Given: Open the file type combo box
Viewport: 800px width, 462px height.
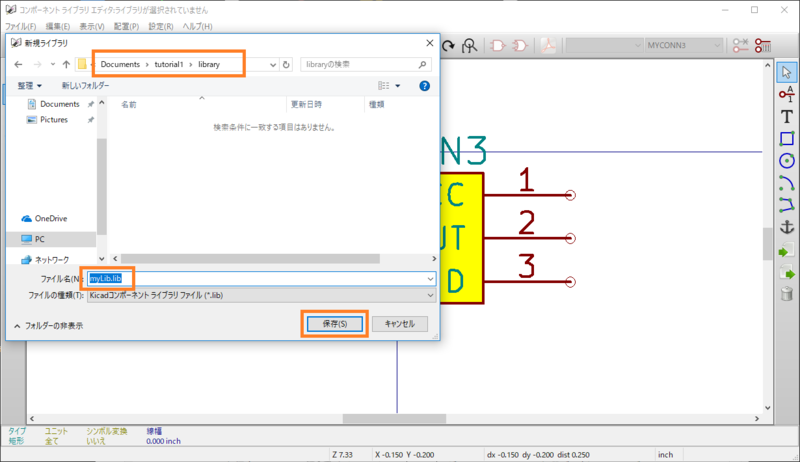Looking at the screenshot, I should (262, 295).
